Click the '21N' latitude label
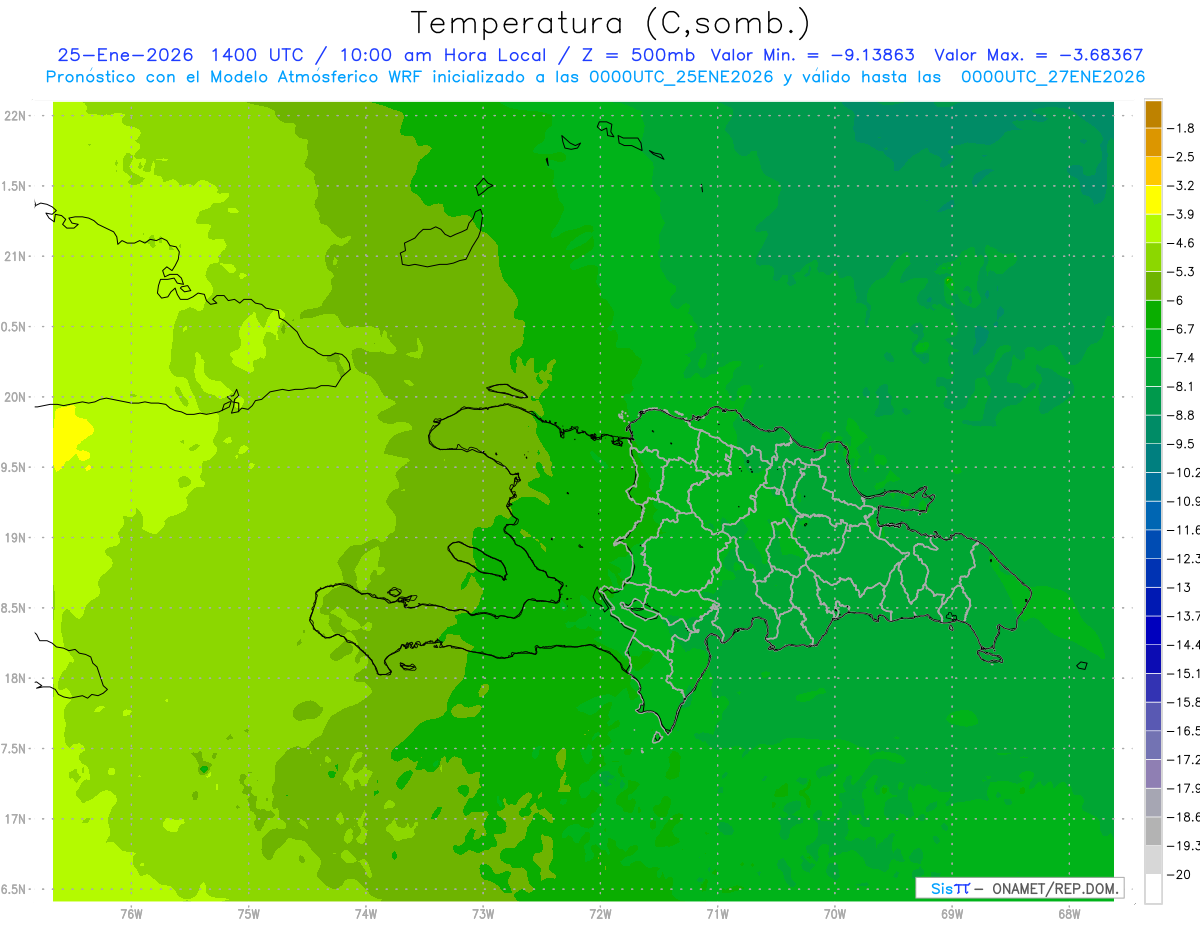 [x=15, y=256]
